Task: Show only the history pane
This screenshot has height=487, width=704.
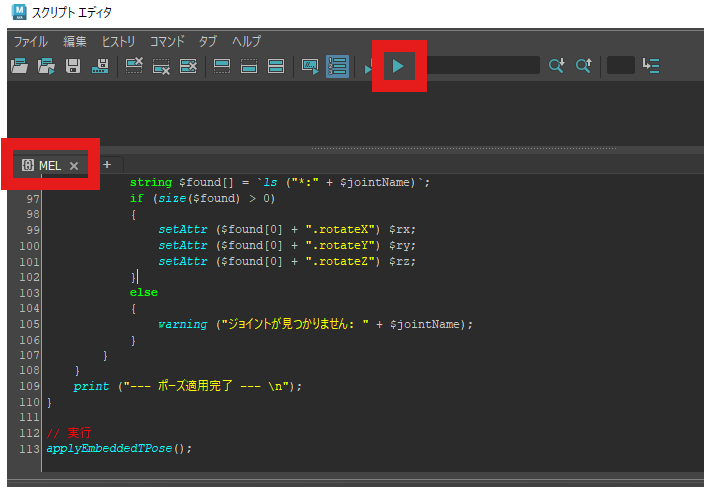Action: [x=222, y=66]
